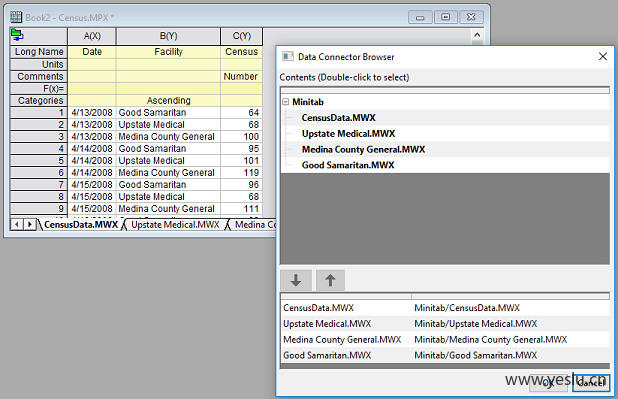Click the Units row label
The width and height of the screenshot is (618, 399).
39,64
